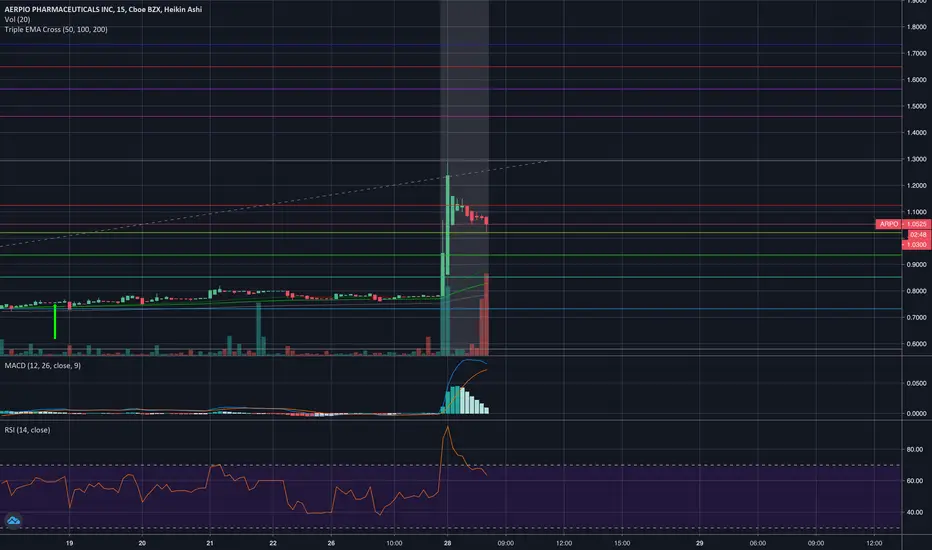Click the 1.8000 price axis label

click(917, 27)
